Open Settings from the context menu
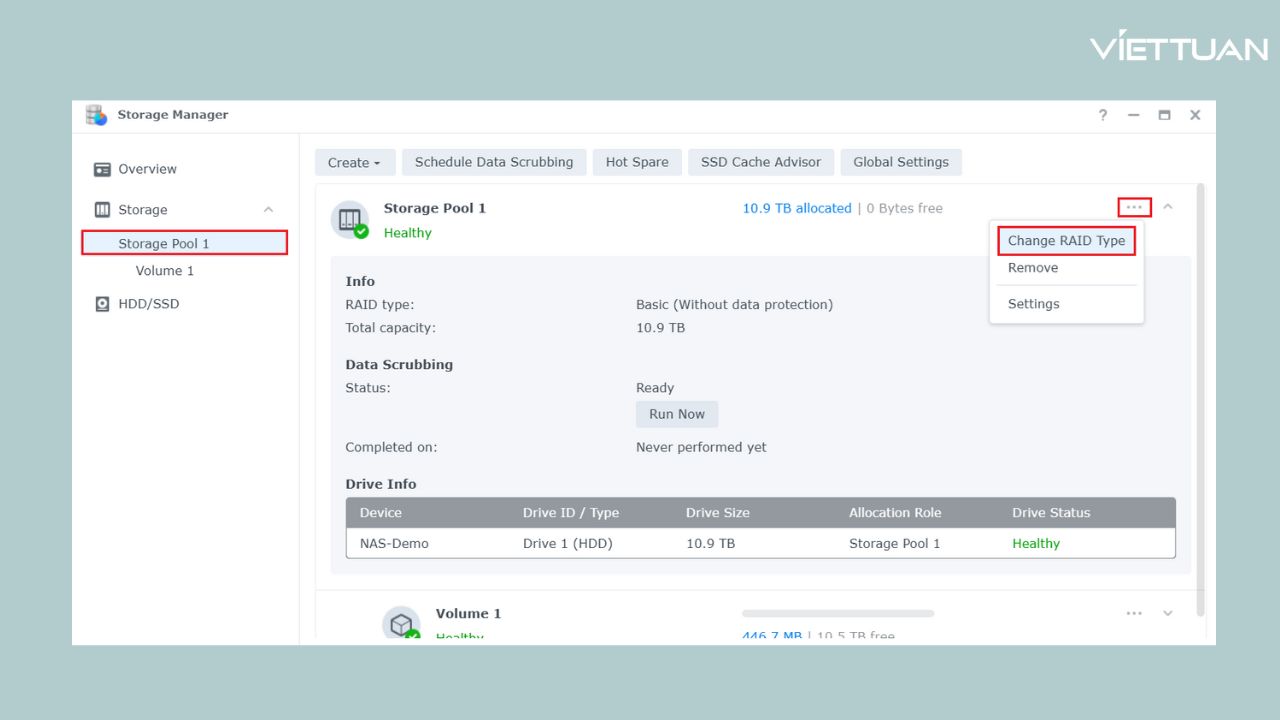Viewport: 1280px width, 720px height. click(x=1033, y=303)
